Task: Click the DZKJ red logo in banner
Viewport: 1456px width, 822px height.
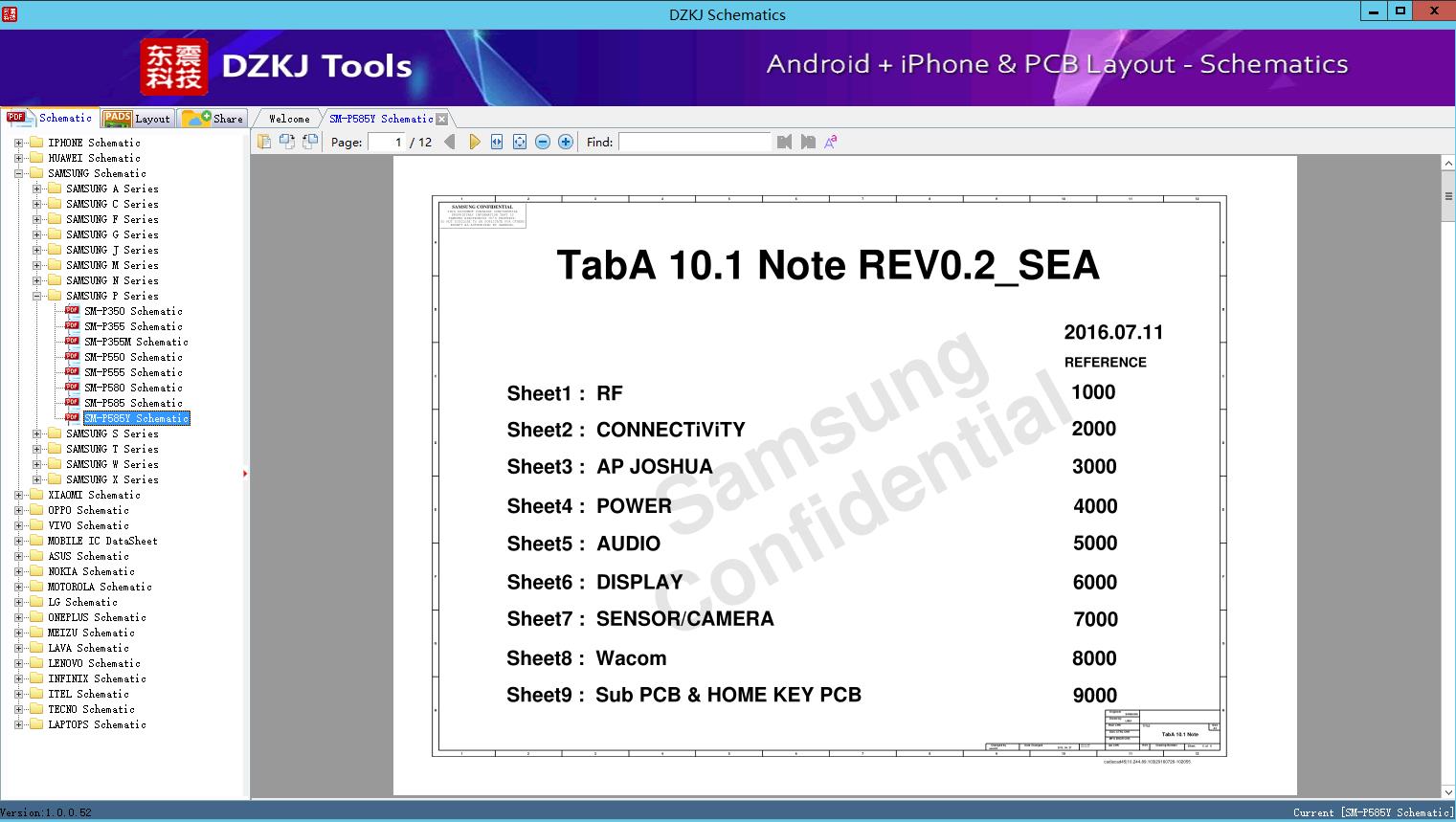Action: click(173, 67)
